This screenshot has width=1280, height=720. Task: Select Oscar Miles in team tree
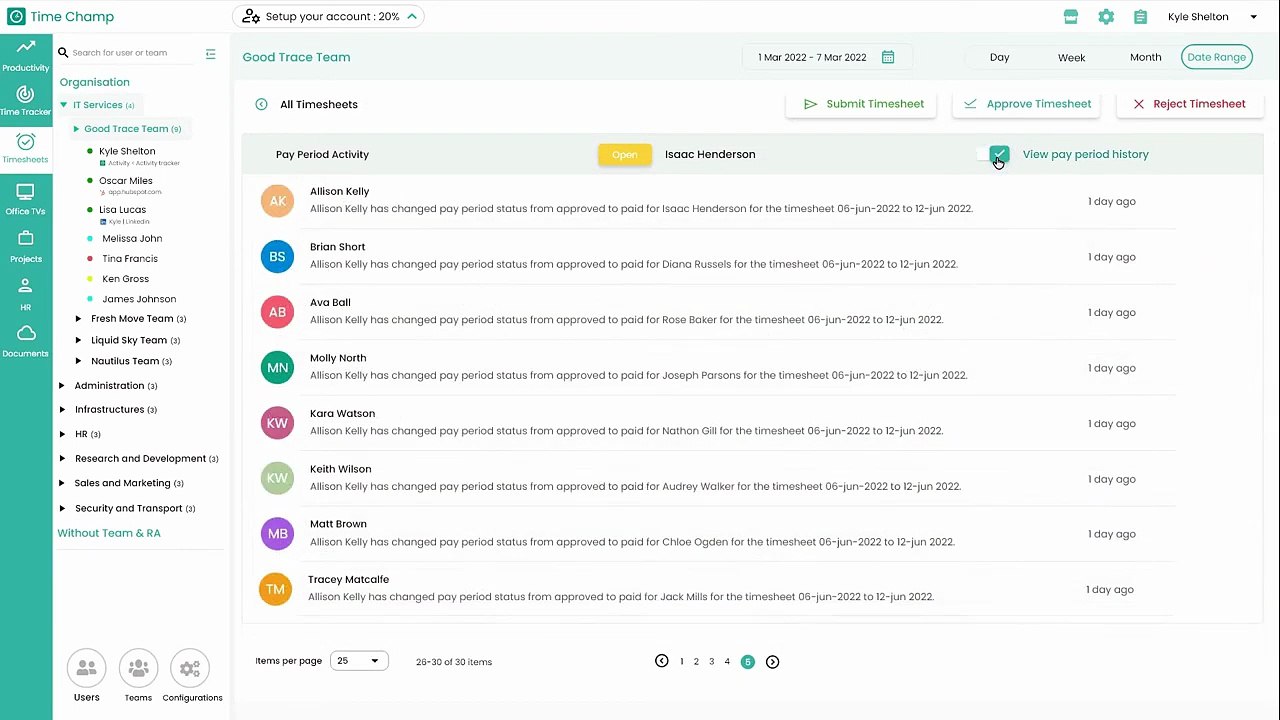125,181
